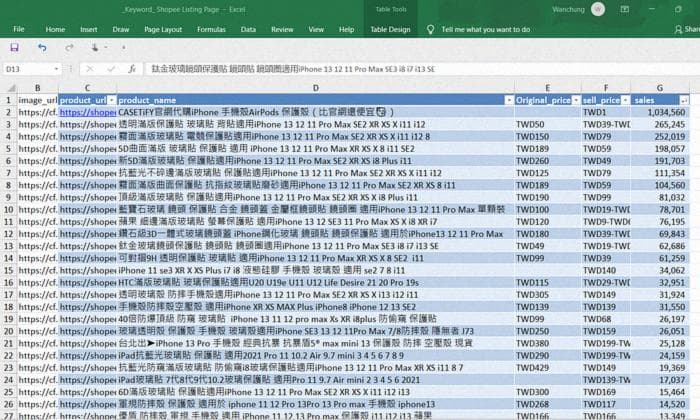This screenshot has width=700, height=420.
Task: Click the Wanchung account name
Action: click(x=568, y=9)
